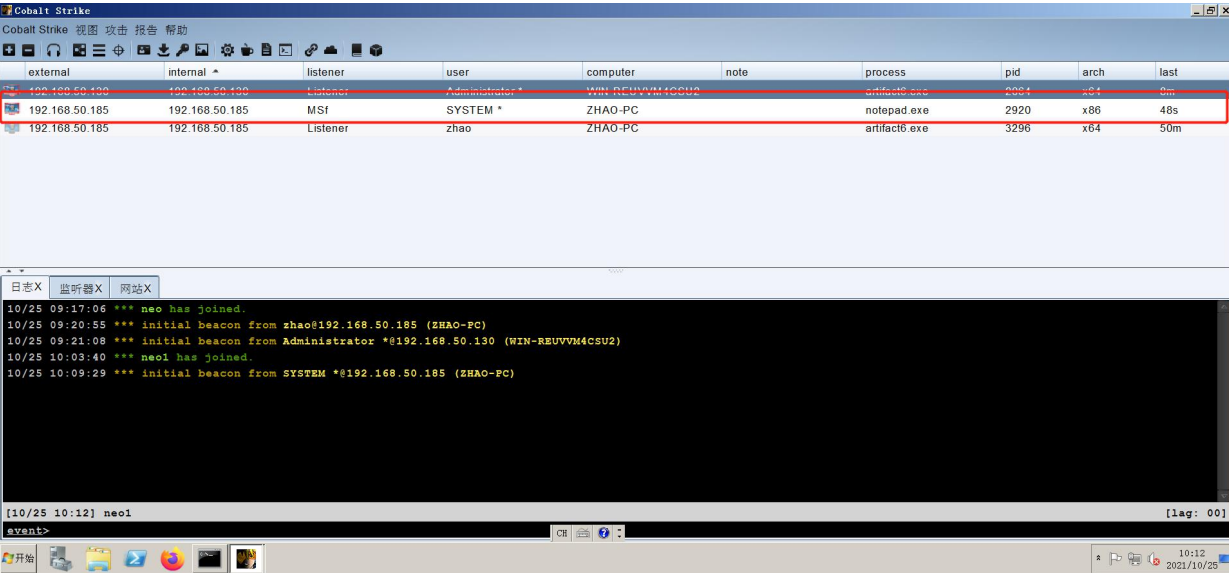1229x573 pixels.
Task: Click the event log vertical scrollbar
Action: pos(1223,400)
